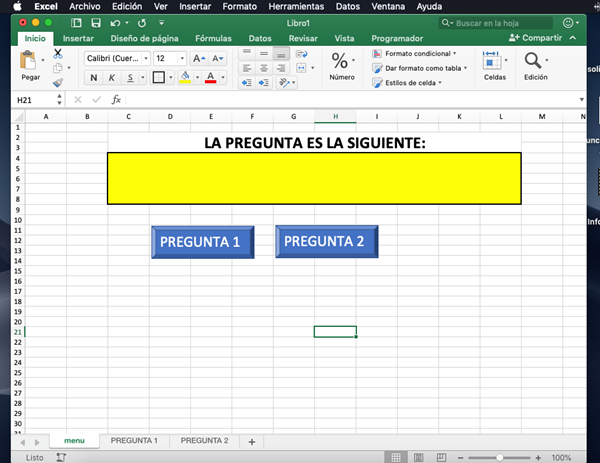Toggle center text horizontally
This screenshot has height=463, width=600.
[264, 68]
